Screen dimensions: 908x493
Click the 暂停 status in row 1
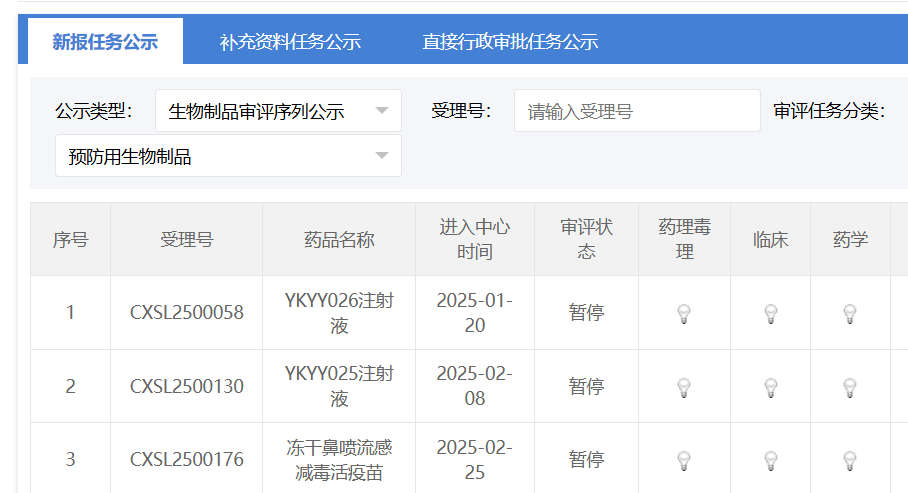click(586, 313)
